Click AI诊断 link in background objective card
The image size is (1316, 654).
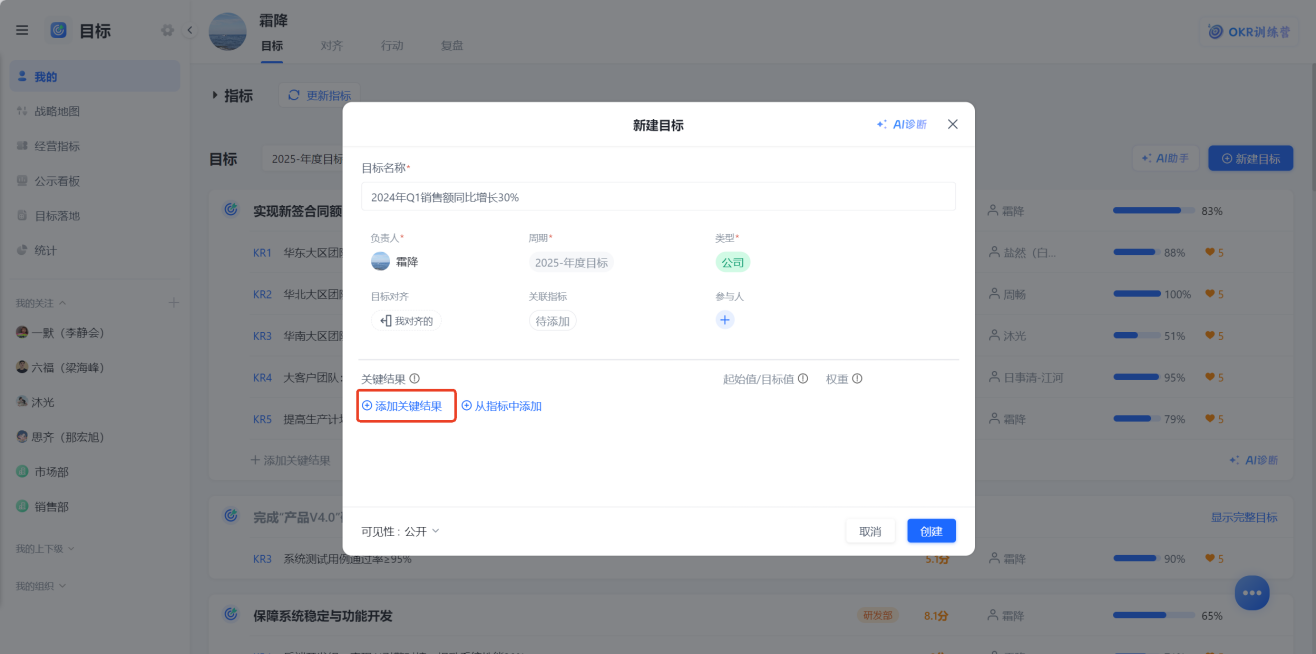click(1254, 460)
